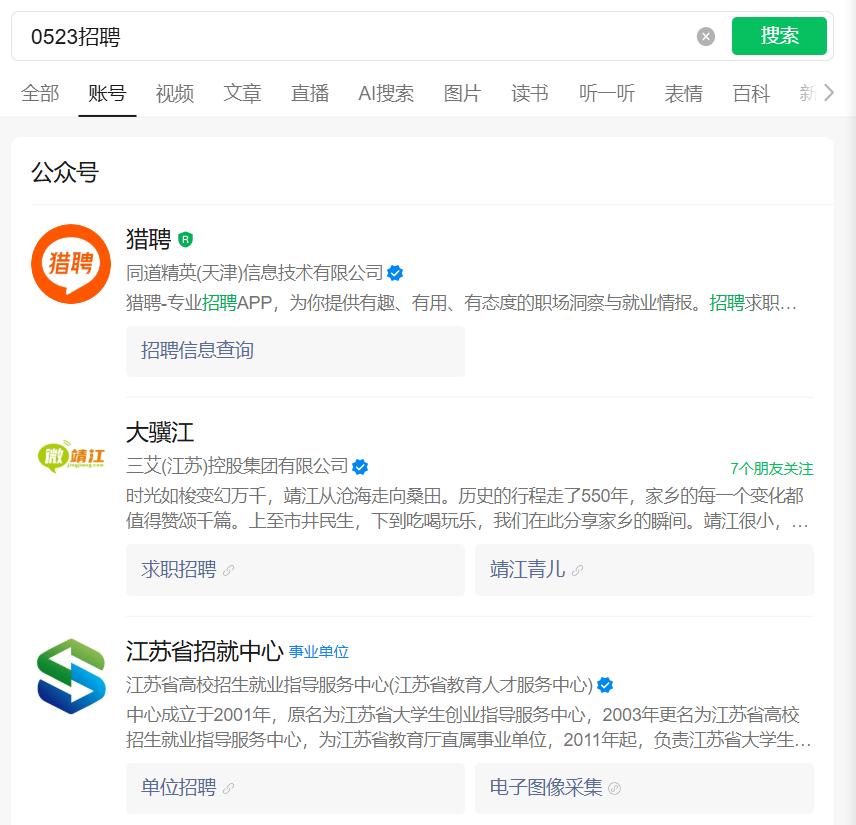
Task: Click the 事业单位 tag
Action: pyautogui.click(x=319, y=652)
